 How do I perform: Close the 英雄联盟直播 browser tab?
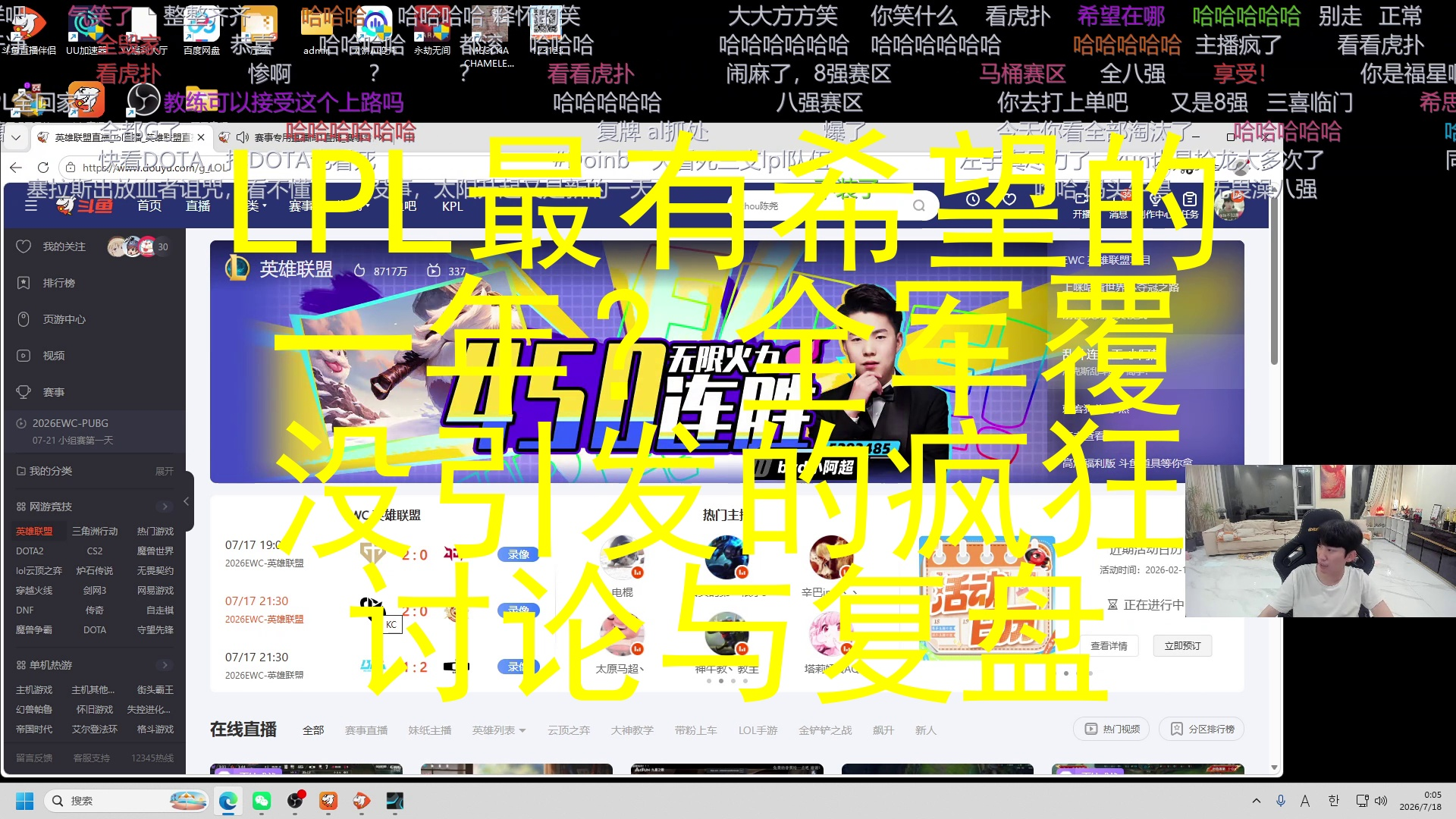201,137
